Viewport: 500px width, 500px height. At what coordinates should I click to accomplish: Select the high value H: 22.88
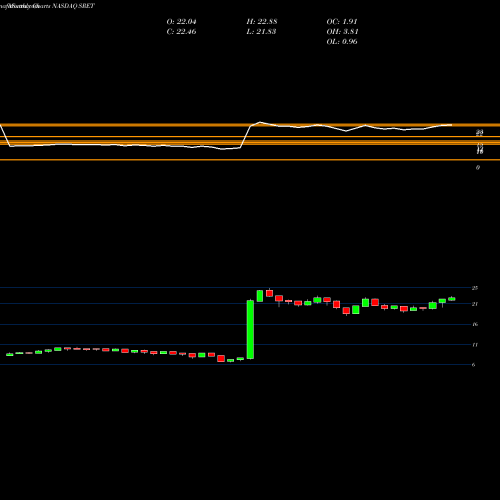262,22
